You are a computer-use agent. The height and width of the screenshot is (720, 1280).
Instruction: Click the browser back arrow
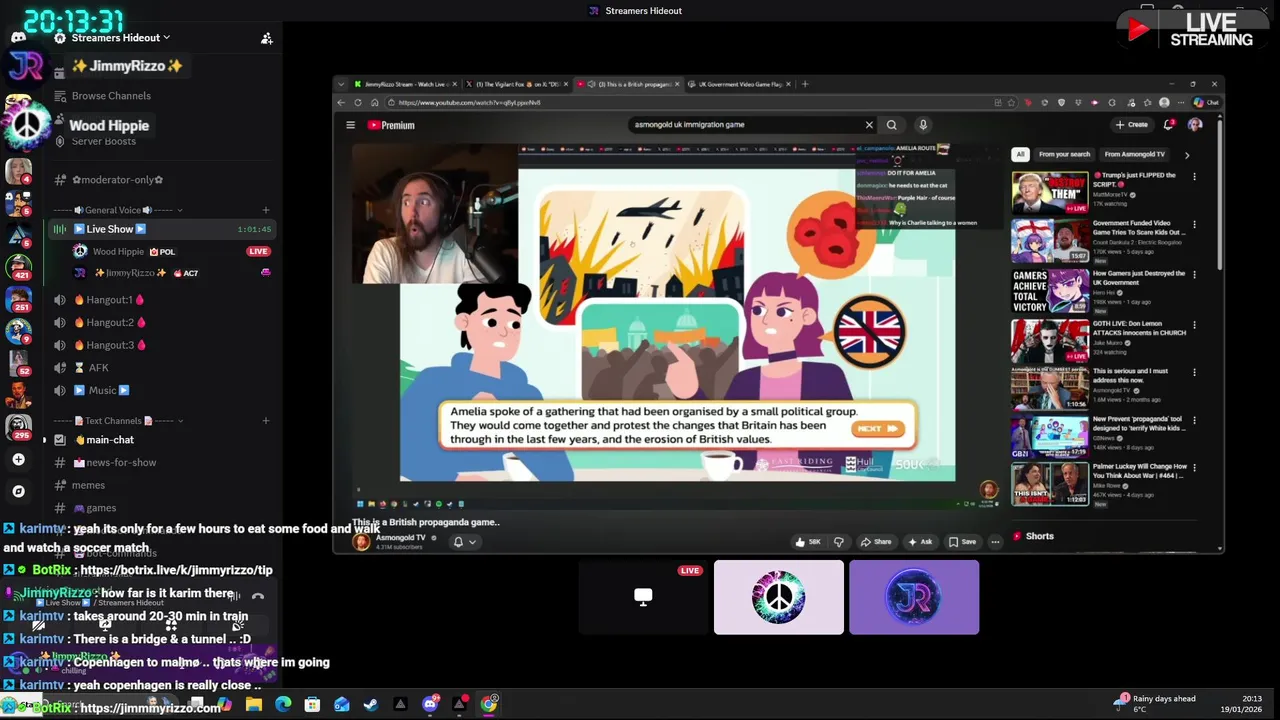click(x=341, y=102)
